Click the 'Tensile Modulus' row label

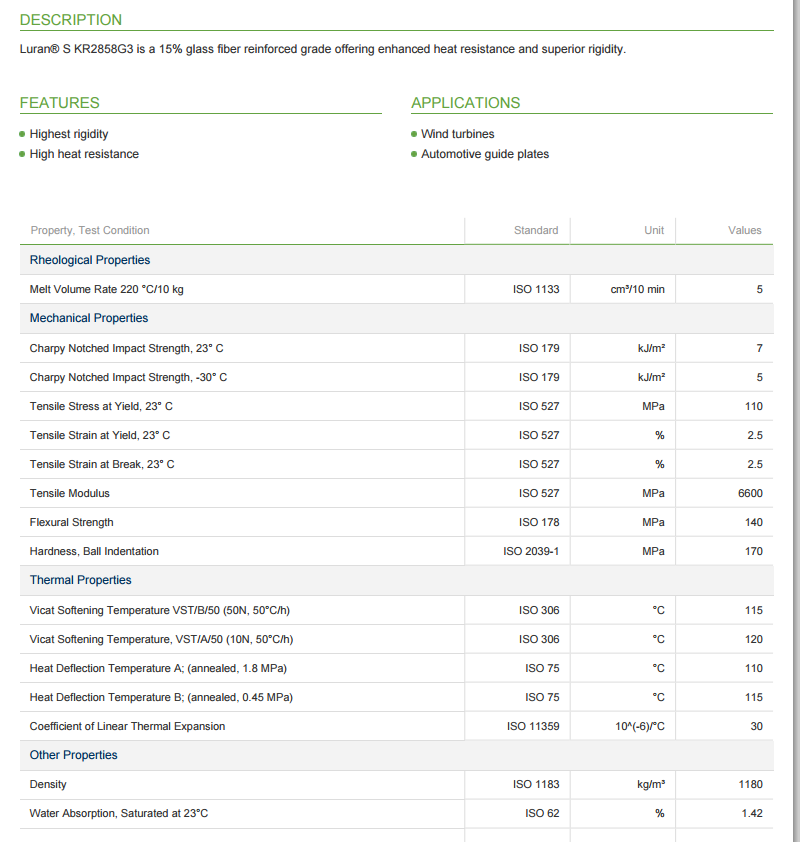click(x=69, y=493)
